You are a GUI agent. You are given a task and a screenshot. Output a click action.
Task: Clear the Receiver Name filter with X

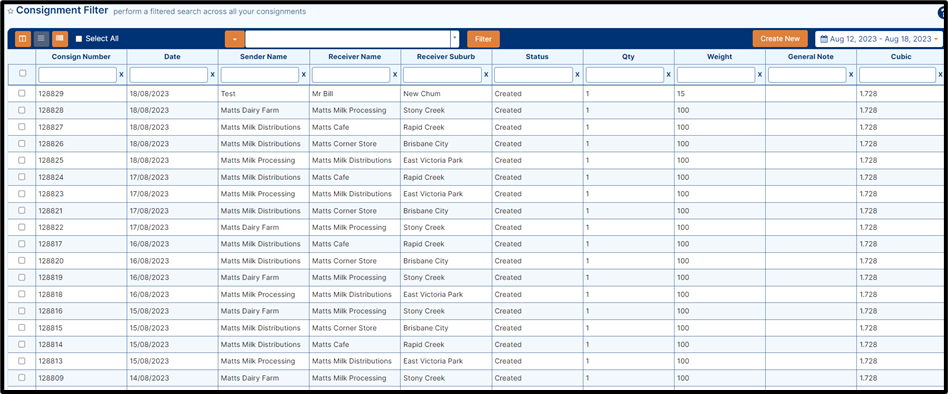(x=395, y=75)
